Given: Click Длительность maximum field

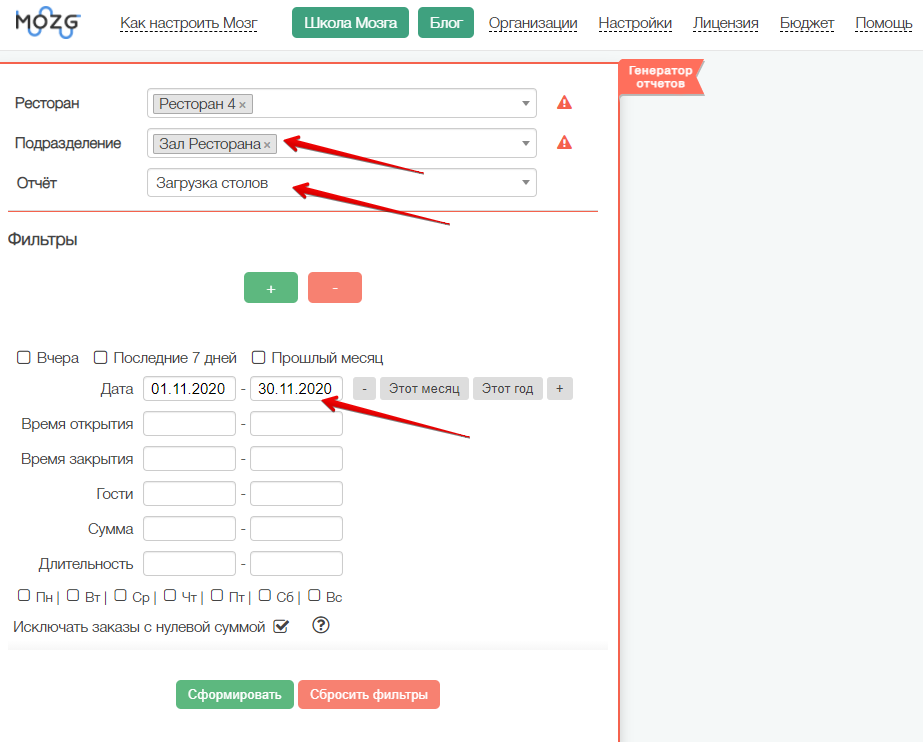Looking at the screenshot, I should 296,564.
